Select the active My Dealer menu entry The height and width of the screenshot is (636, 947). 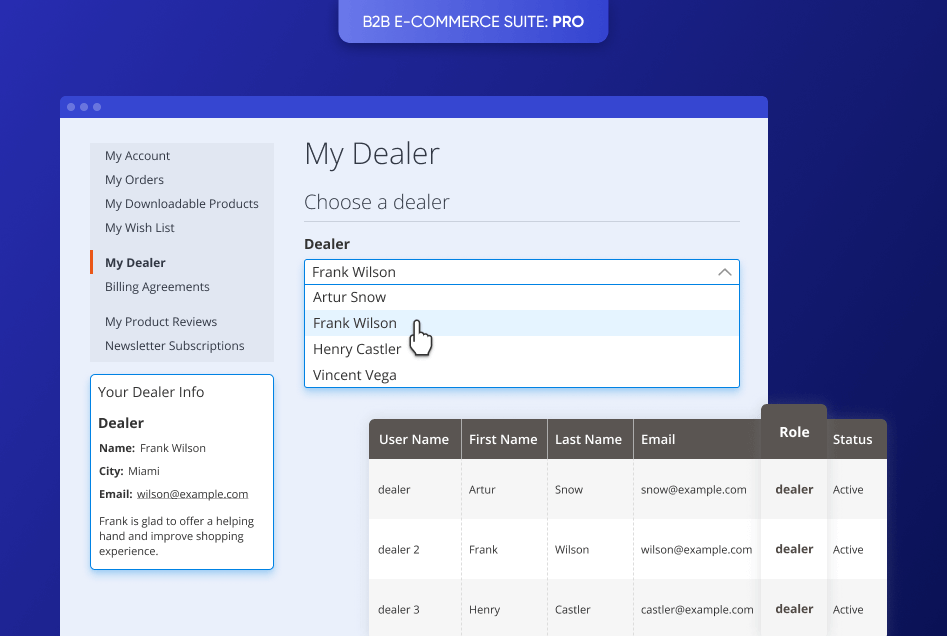click(134, 262)
